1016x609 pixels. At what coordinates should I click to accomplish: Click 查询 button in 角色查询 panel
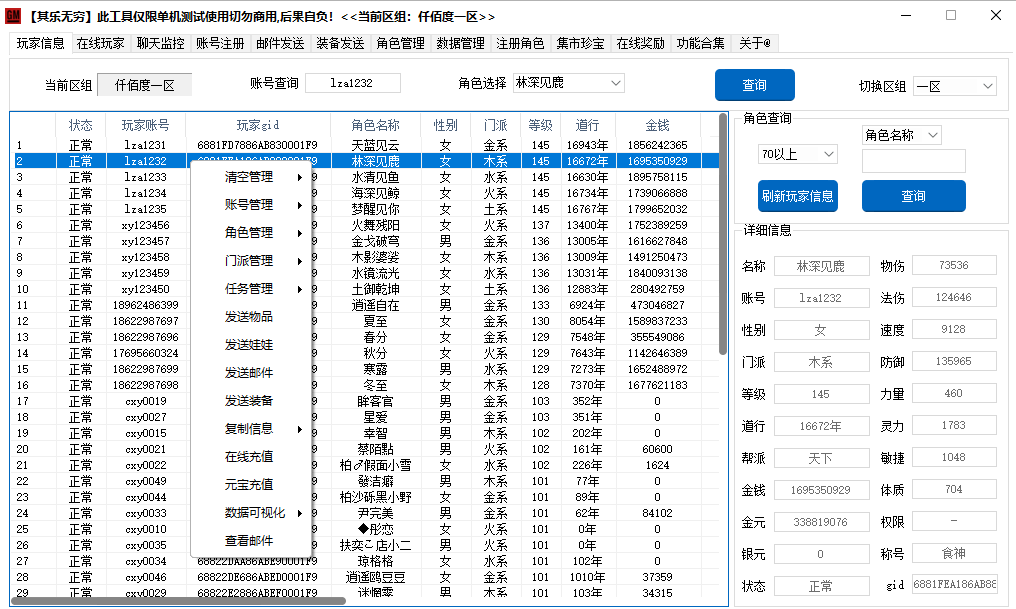coord(913,196)
